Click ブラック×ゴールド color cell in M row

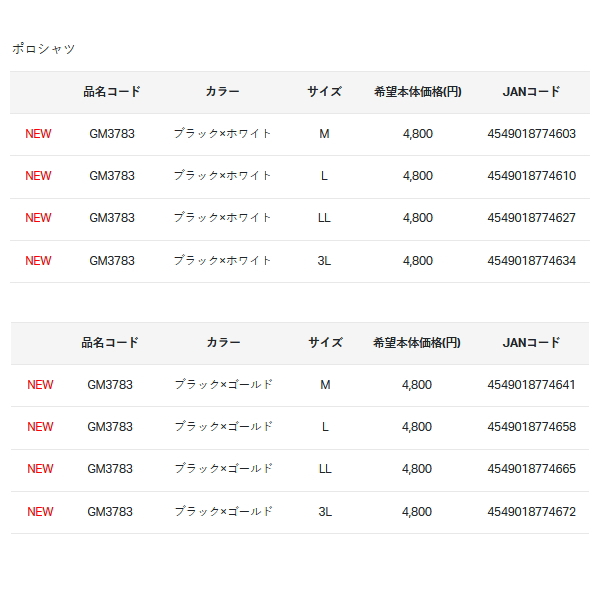coord(224,385)
